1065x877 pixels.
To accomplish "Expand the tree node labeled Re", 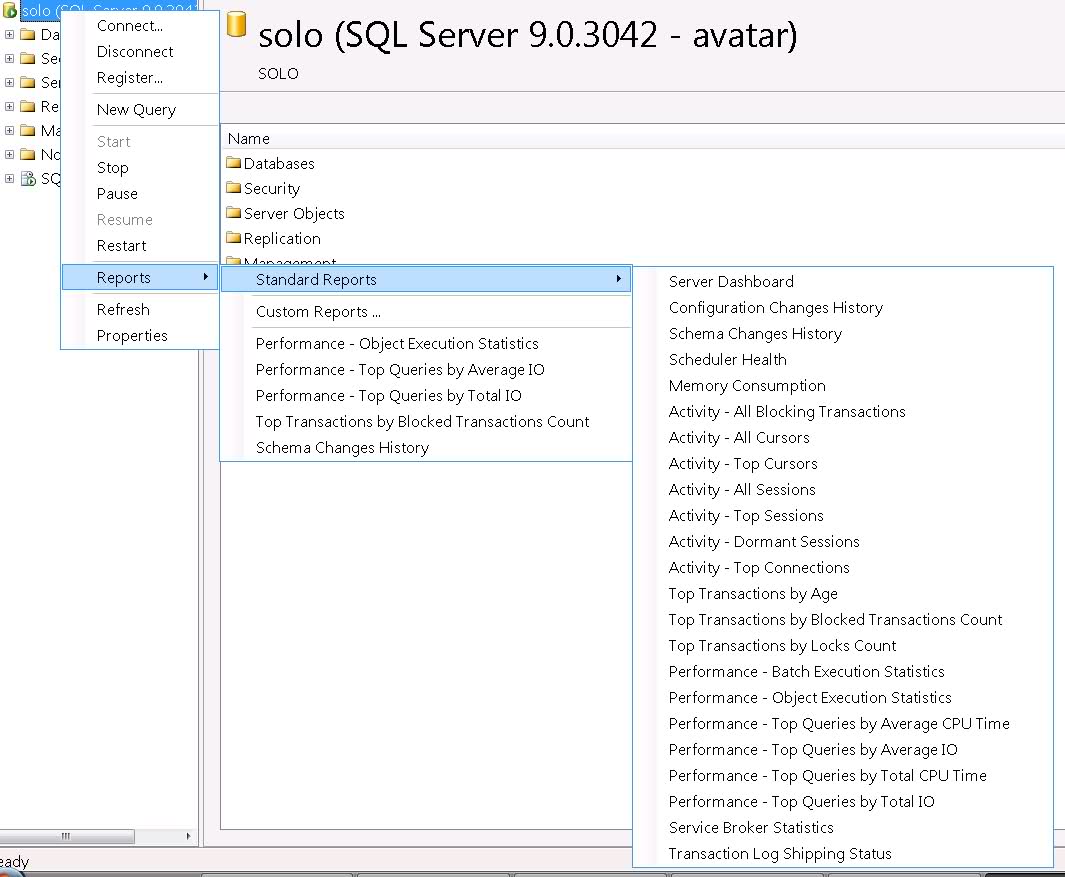I will pos(10,106).
